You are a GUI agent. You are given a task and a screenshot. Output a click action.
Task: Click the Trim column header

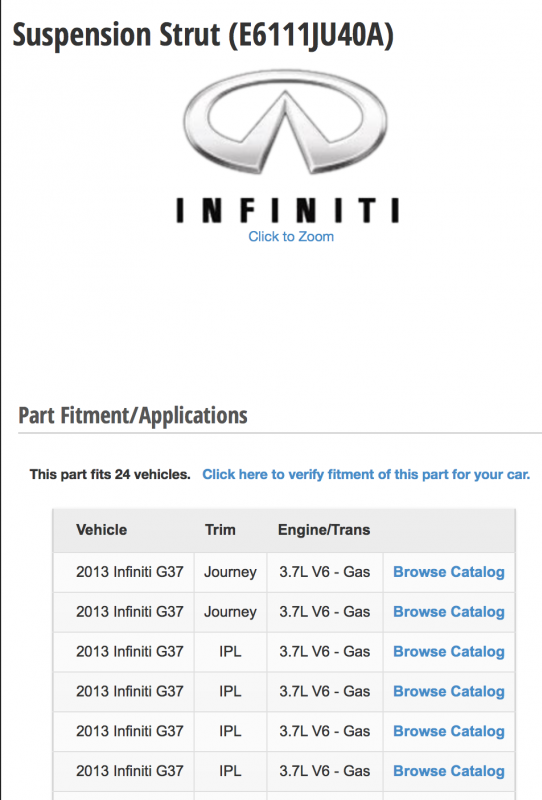point(220,530)
